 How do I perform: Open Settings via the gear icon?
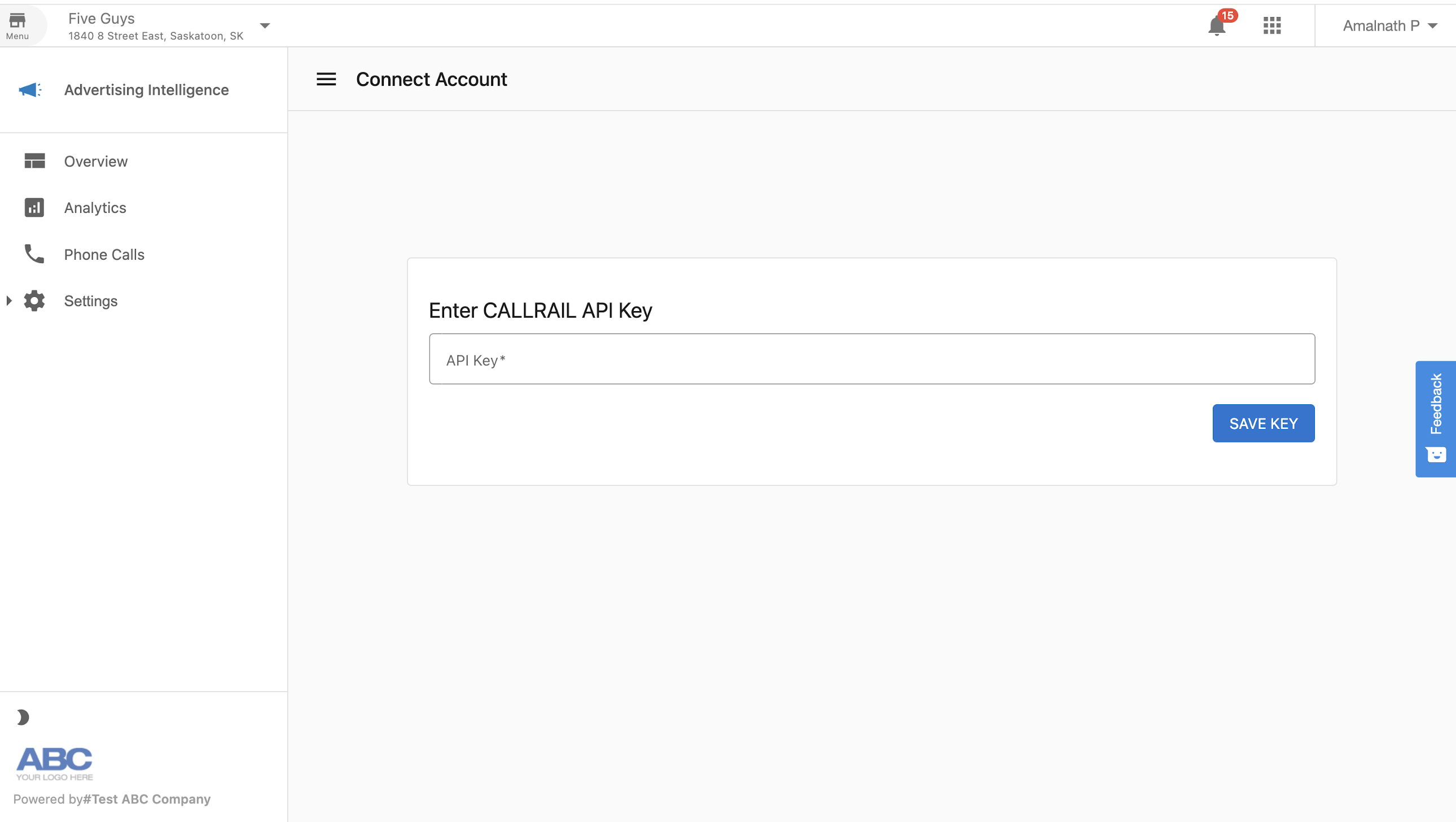[x=33, y=301]
